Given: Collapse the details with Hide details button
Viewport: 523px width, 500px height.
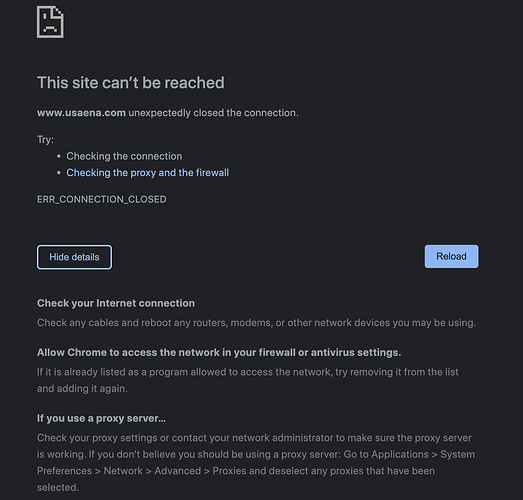Looking at the screenshot, I should tap(74, 257).
